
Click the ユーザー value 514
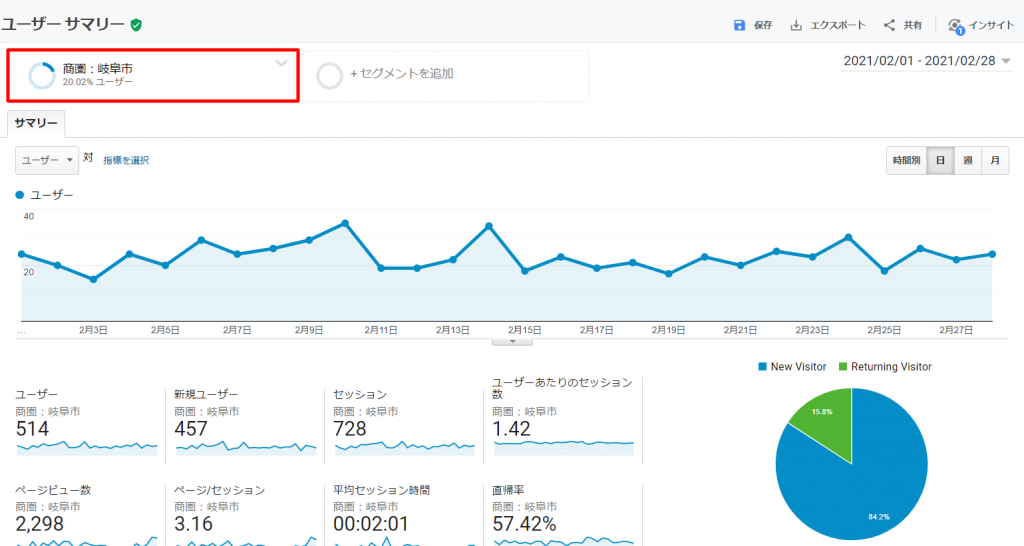point(32,429)
